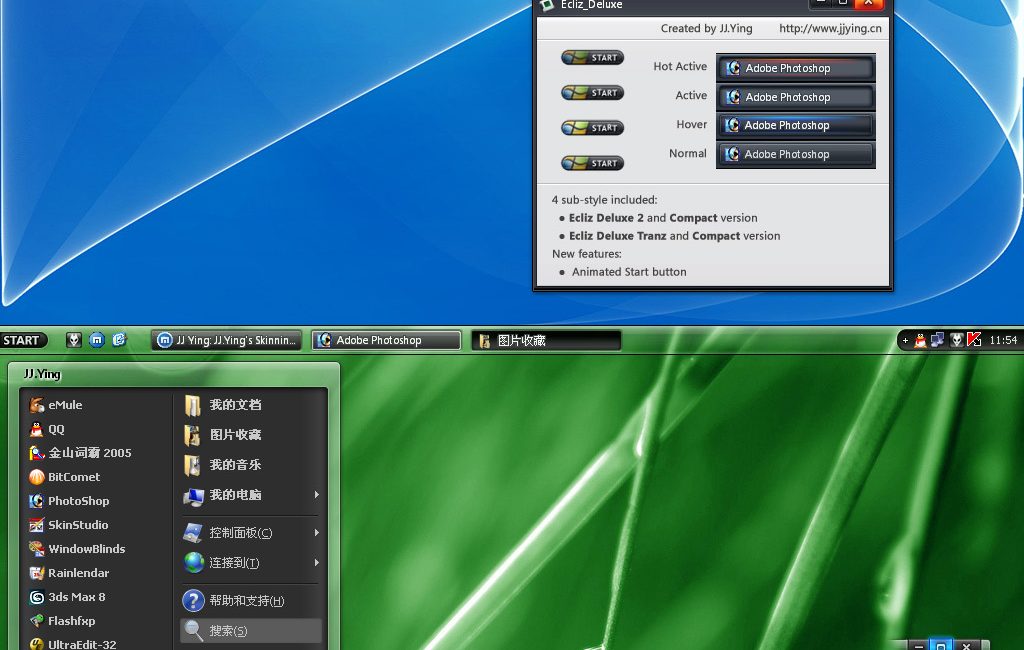Switch to Adobe Photoshop taskbar button
The width and height of the screenshot is (1024, 650).
click(x=387, y=340)
